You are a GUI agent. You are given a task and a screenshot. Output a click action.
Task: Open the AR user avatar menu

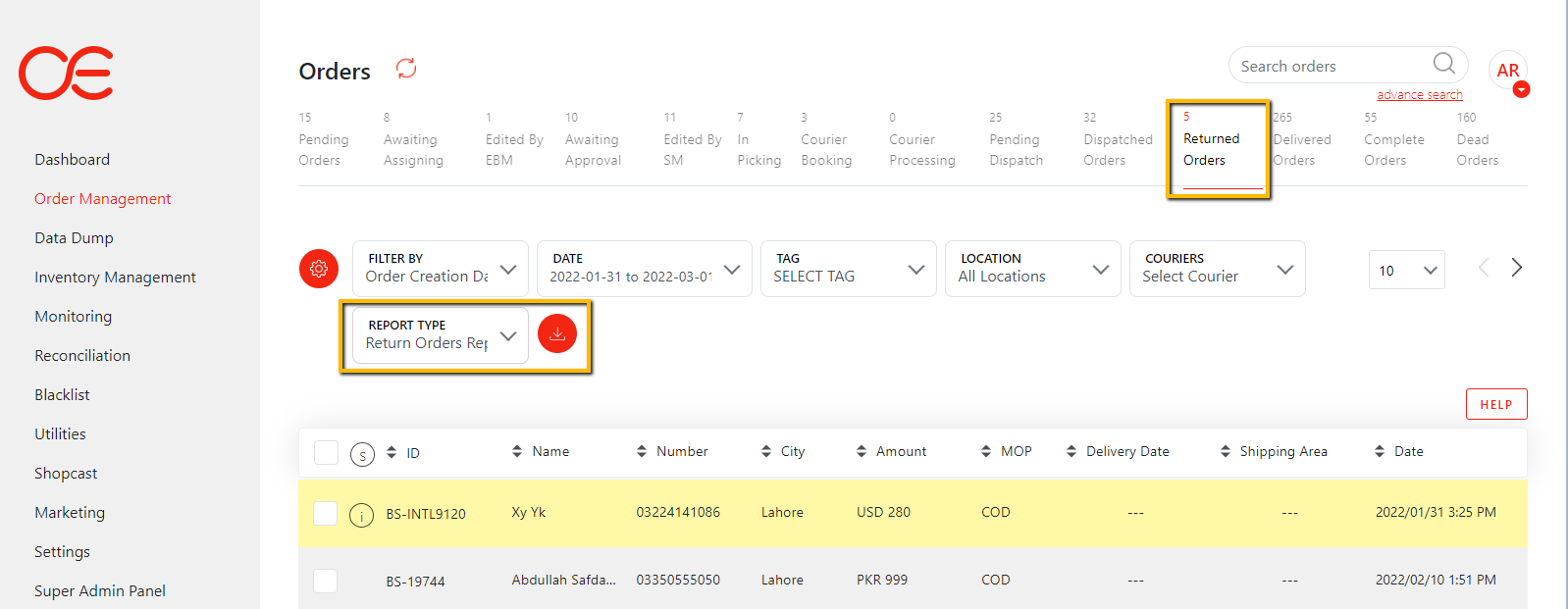[1508, 71]
